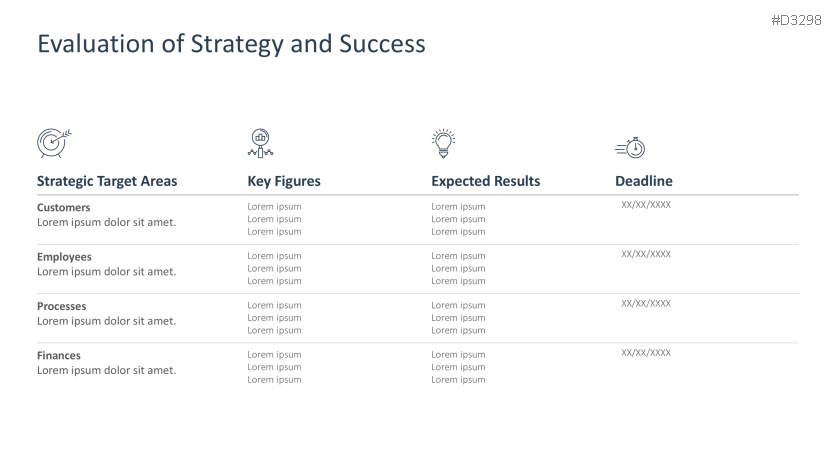
Task: Click the slide ID #D3298 label
Action: click(796, 21)
